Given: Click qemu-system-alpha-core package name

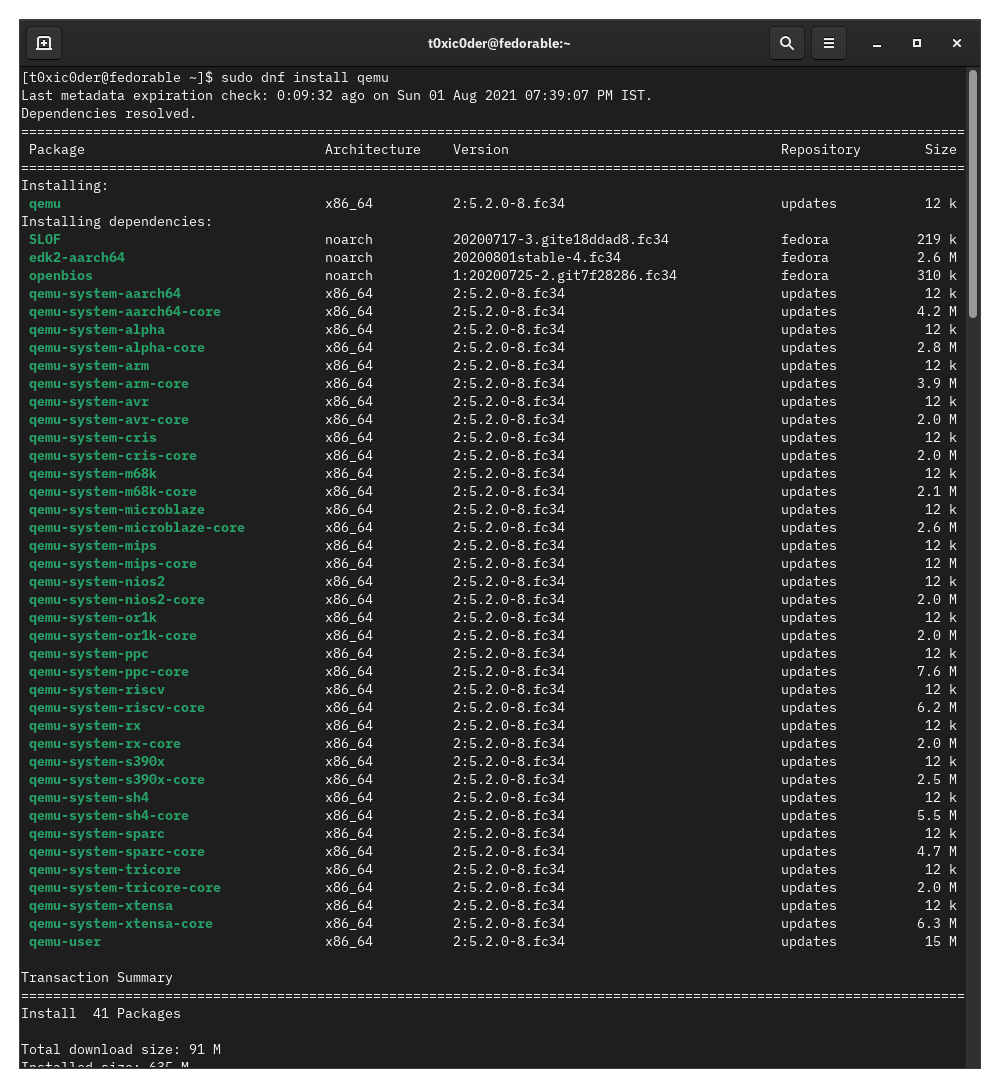Looking at the screenshot, I should click(117, 348).
